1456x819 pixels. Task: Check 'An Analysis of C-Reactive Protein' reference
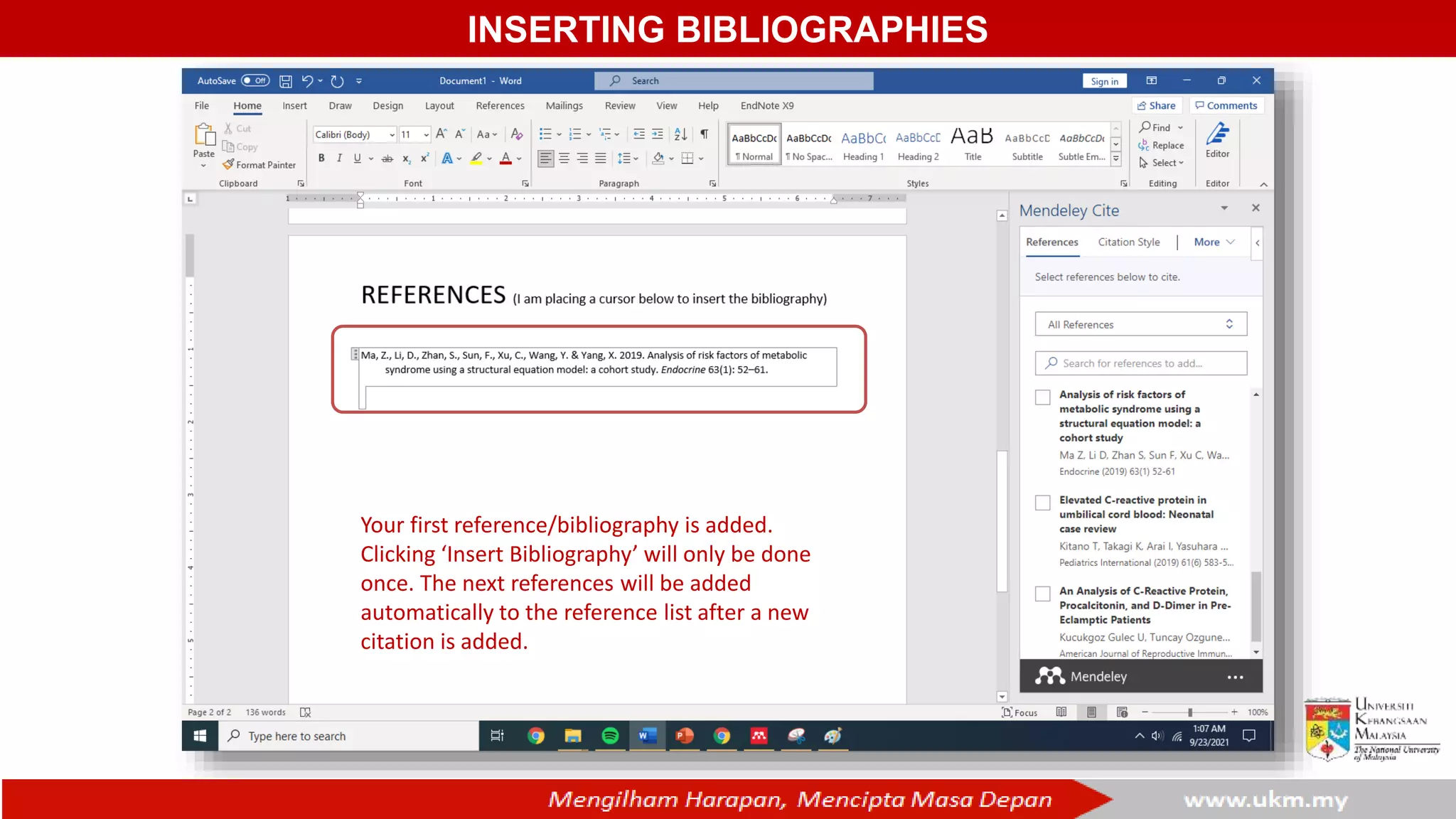click(1042, 594)
